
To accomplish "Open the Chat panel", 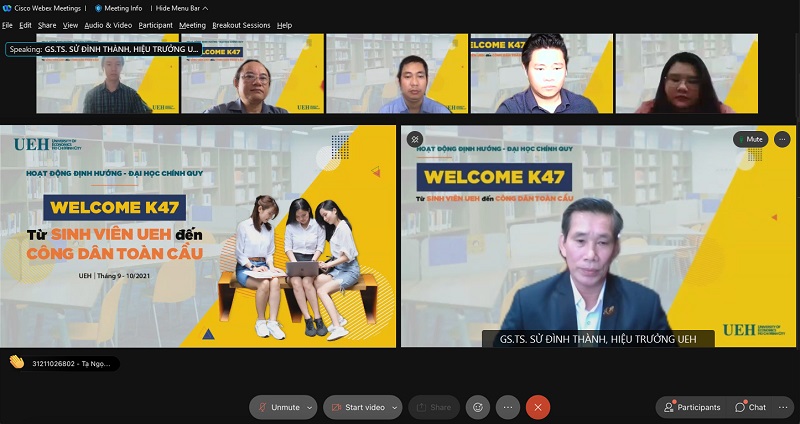I will [x=751, y=407].
